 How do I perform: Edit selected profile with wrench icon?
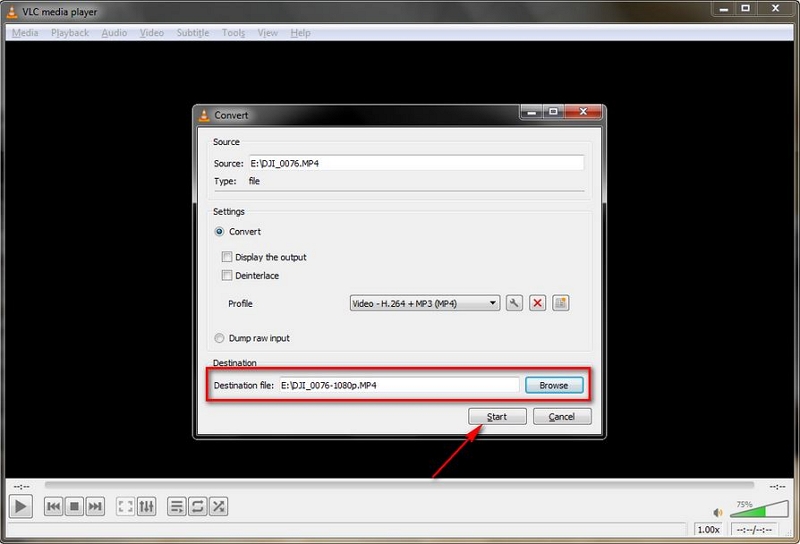point(514,303)
